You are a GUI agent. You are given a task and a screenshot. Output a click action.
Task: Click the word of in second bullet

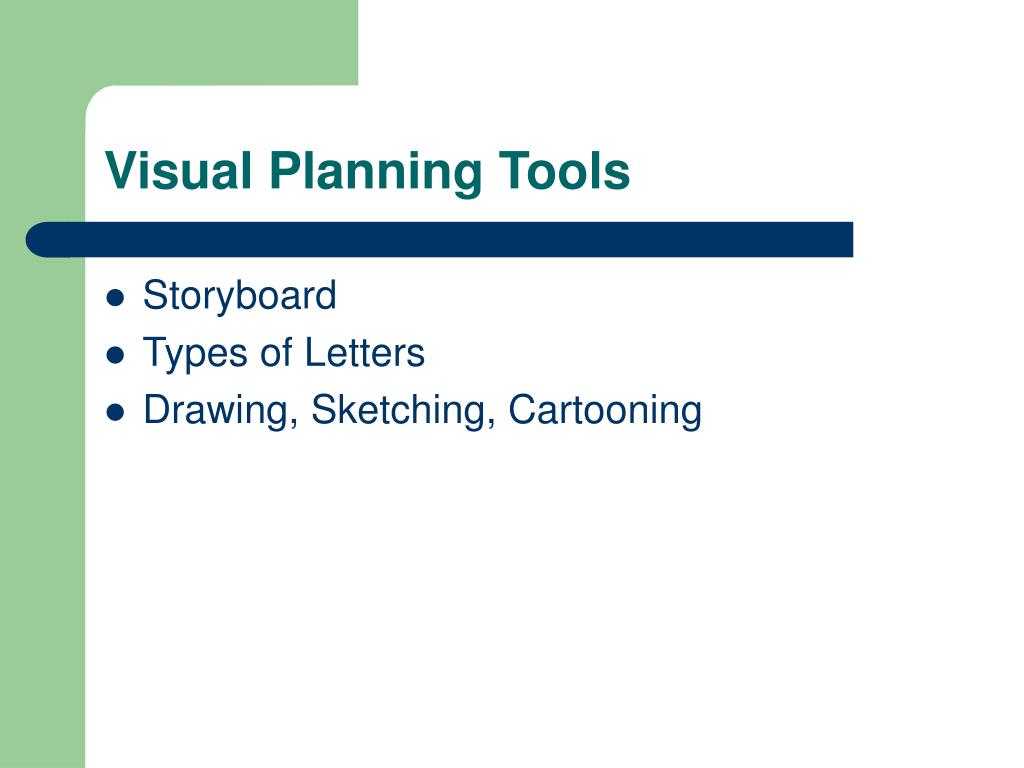(x=276, y=353)
